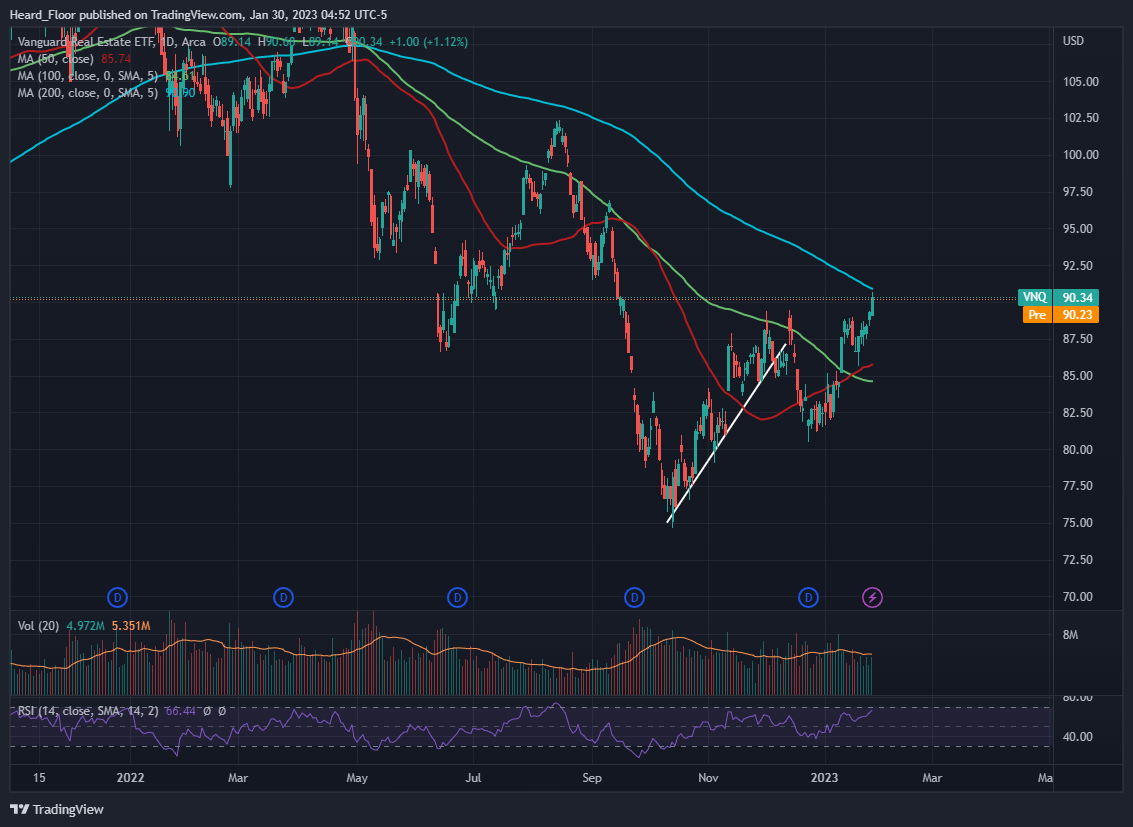Screen dimensions: 1133x827
Task: Open the dividend marker nearest the Jul label
Action: click(457, 597)
